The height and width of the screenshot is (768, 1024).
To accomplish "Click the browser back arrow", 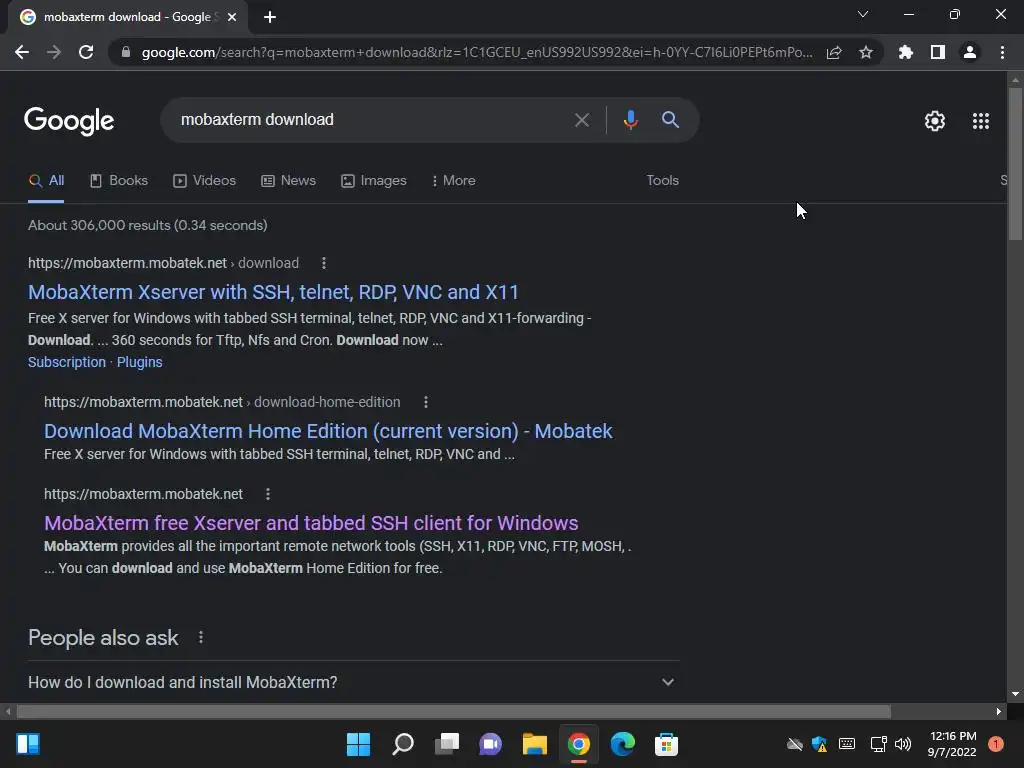I will [x=22, y=52].
